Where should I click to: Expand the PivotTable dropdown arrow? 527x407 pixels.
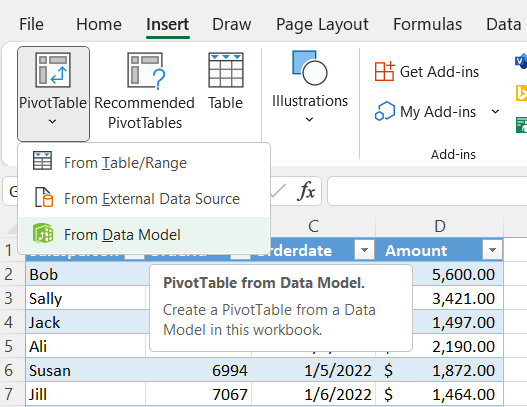click(52, 121)
